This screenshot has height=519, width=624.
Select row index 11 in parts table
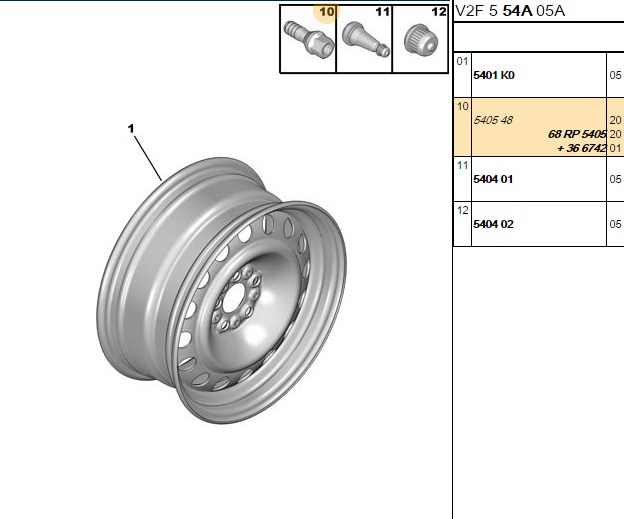[x=462, y=165]
